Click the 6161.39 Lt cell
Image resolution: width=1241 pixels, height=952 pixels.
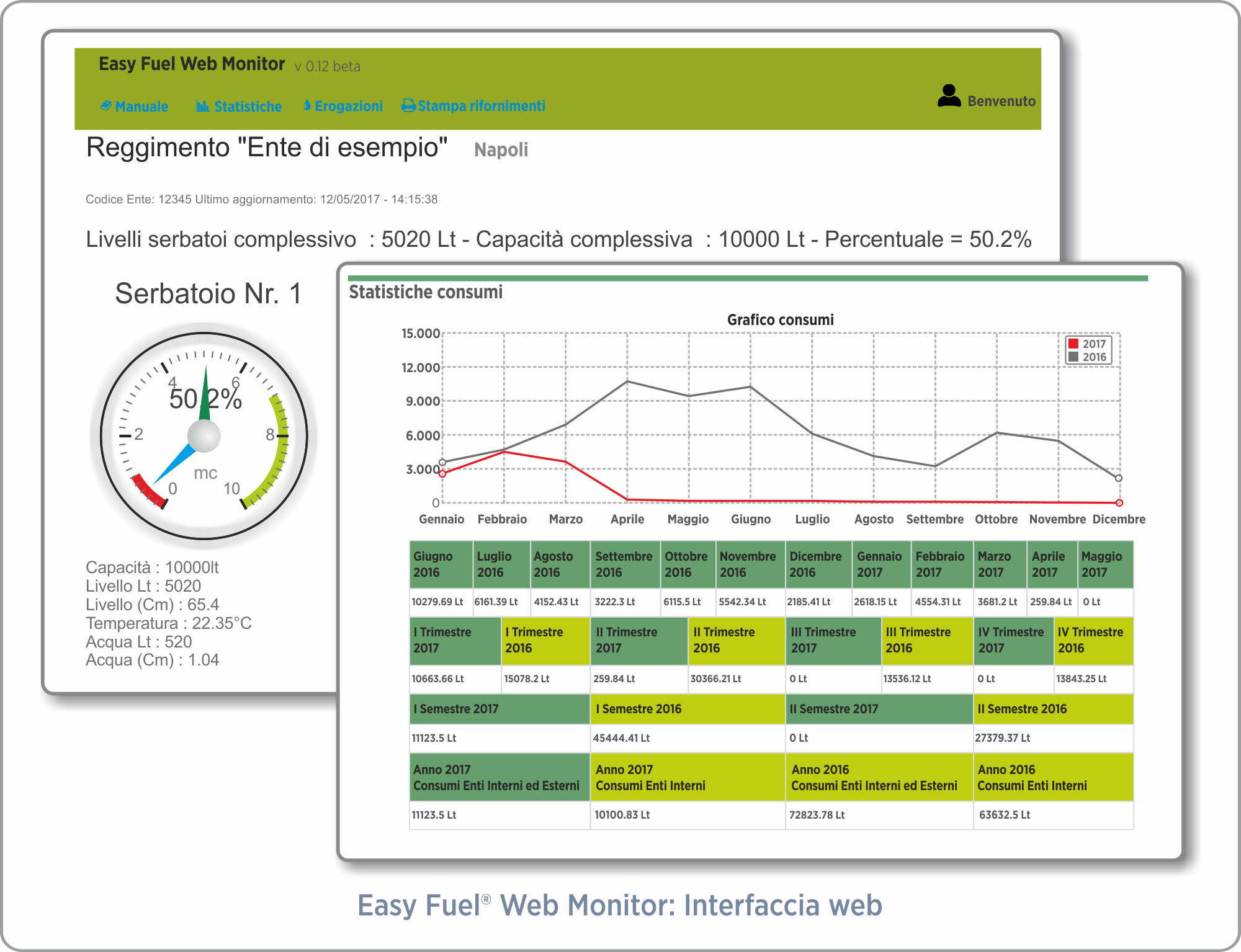502,602
